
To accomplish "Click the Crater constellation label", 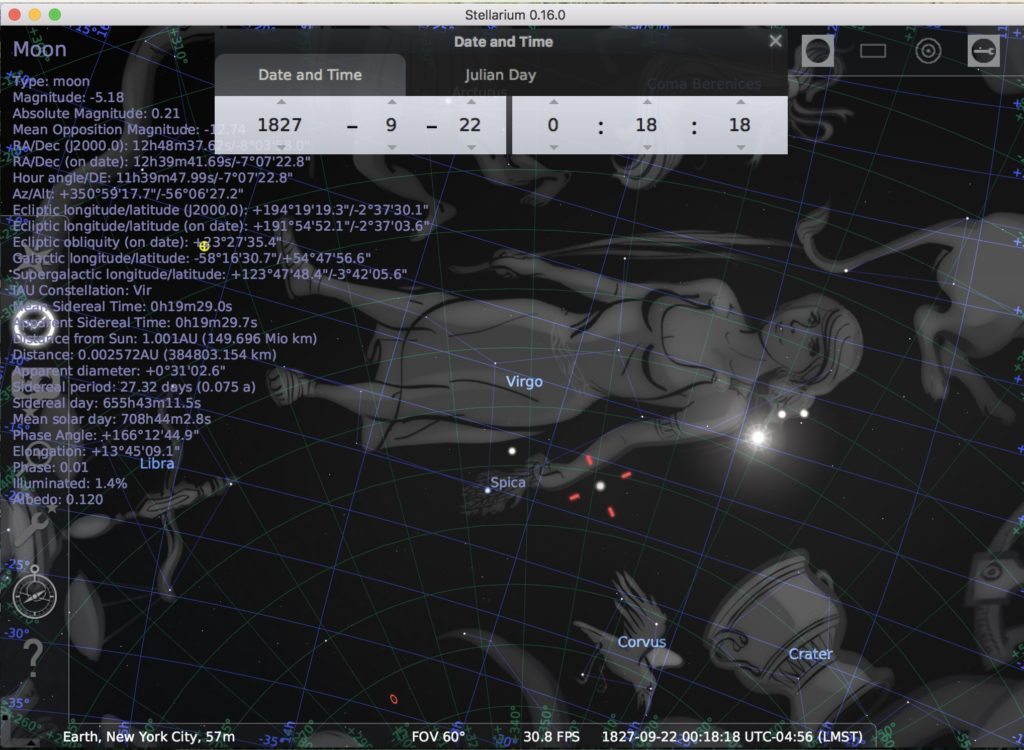I will [810, 654].
